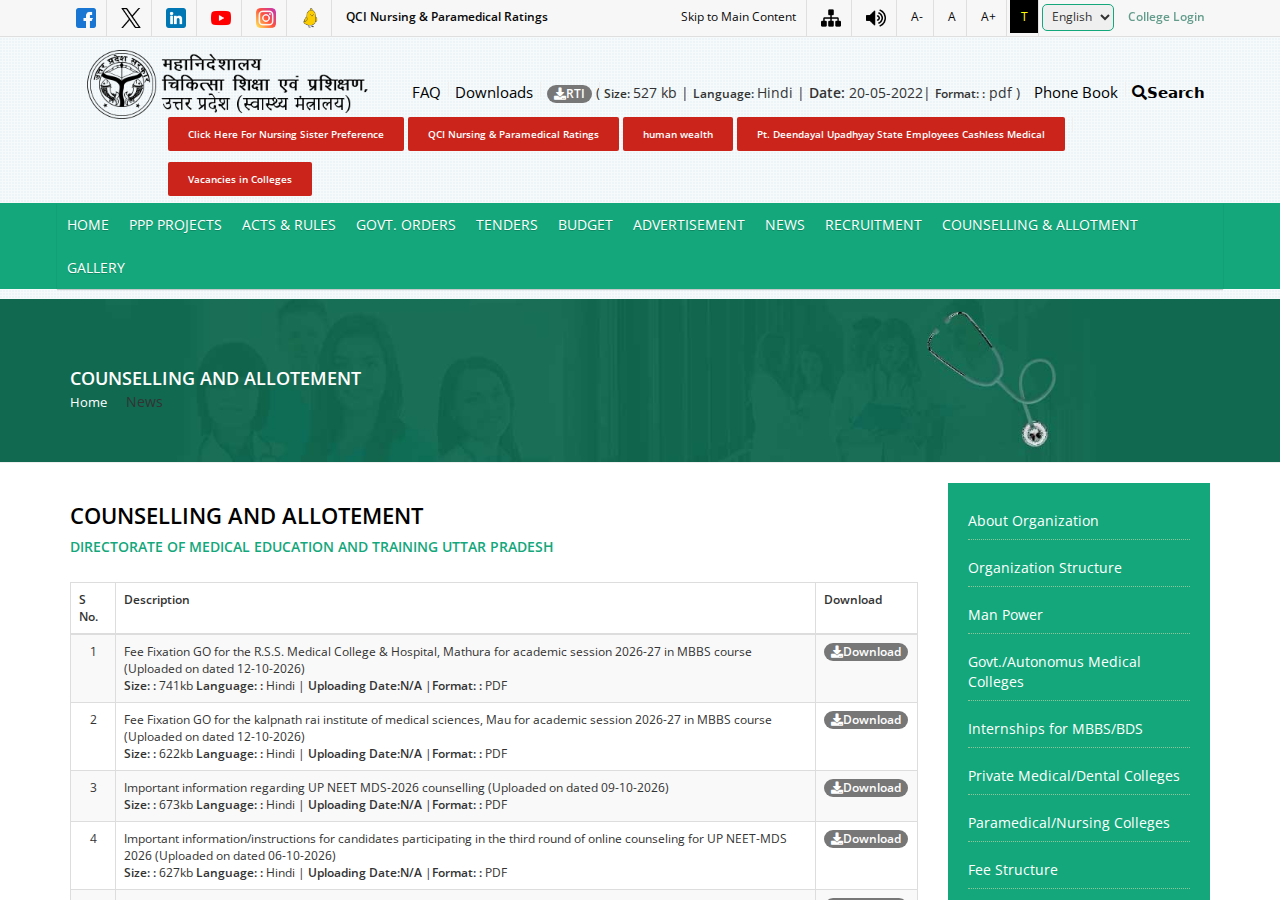Download the R.S.S. Medical College fee GO
1280x900 pixels.
866,652
